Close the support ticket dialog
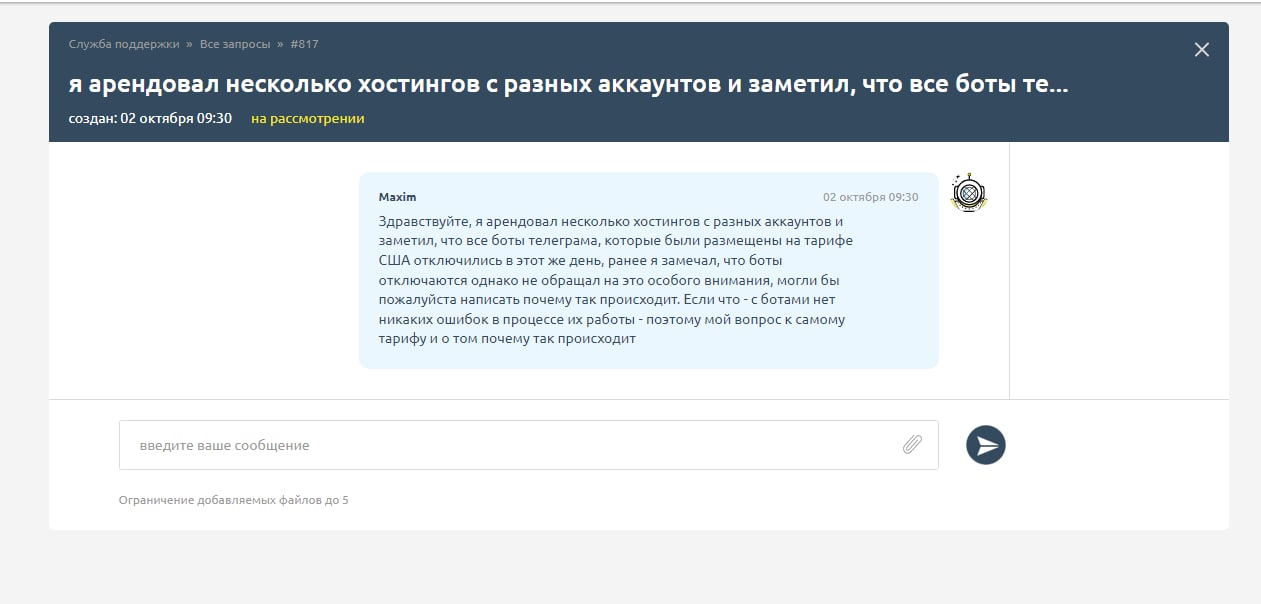This screenshot has height=604, width=1261. pos(1202,50)
